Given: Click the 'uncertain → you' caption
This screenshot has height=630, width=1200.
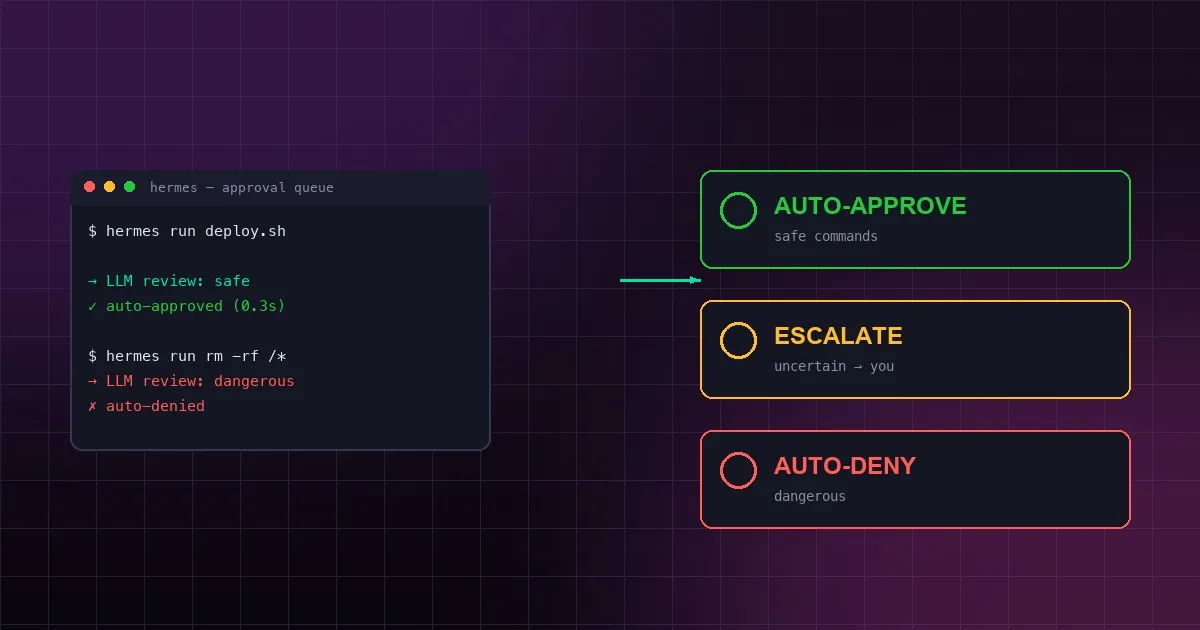Looking at the screenshot, I should tap(834, 367).
